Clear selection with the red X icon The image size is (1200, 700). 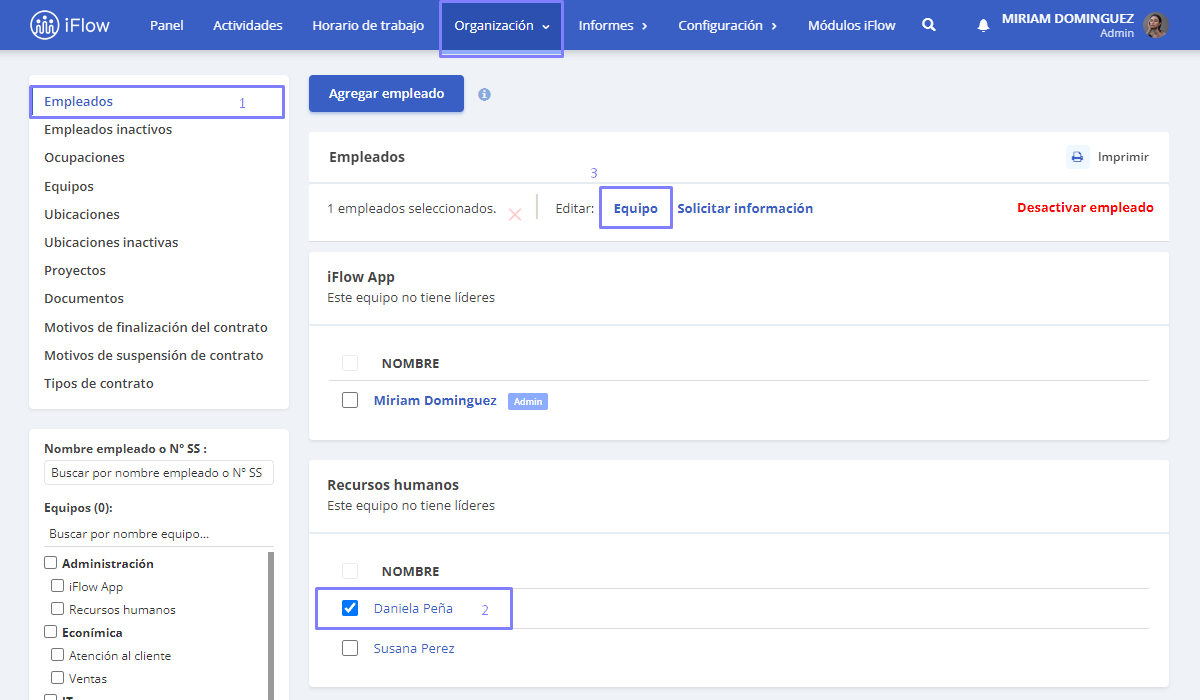pos(515,214)
